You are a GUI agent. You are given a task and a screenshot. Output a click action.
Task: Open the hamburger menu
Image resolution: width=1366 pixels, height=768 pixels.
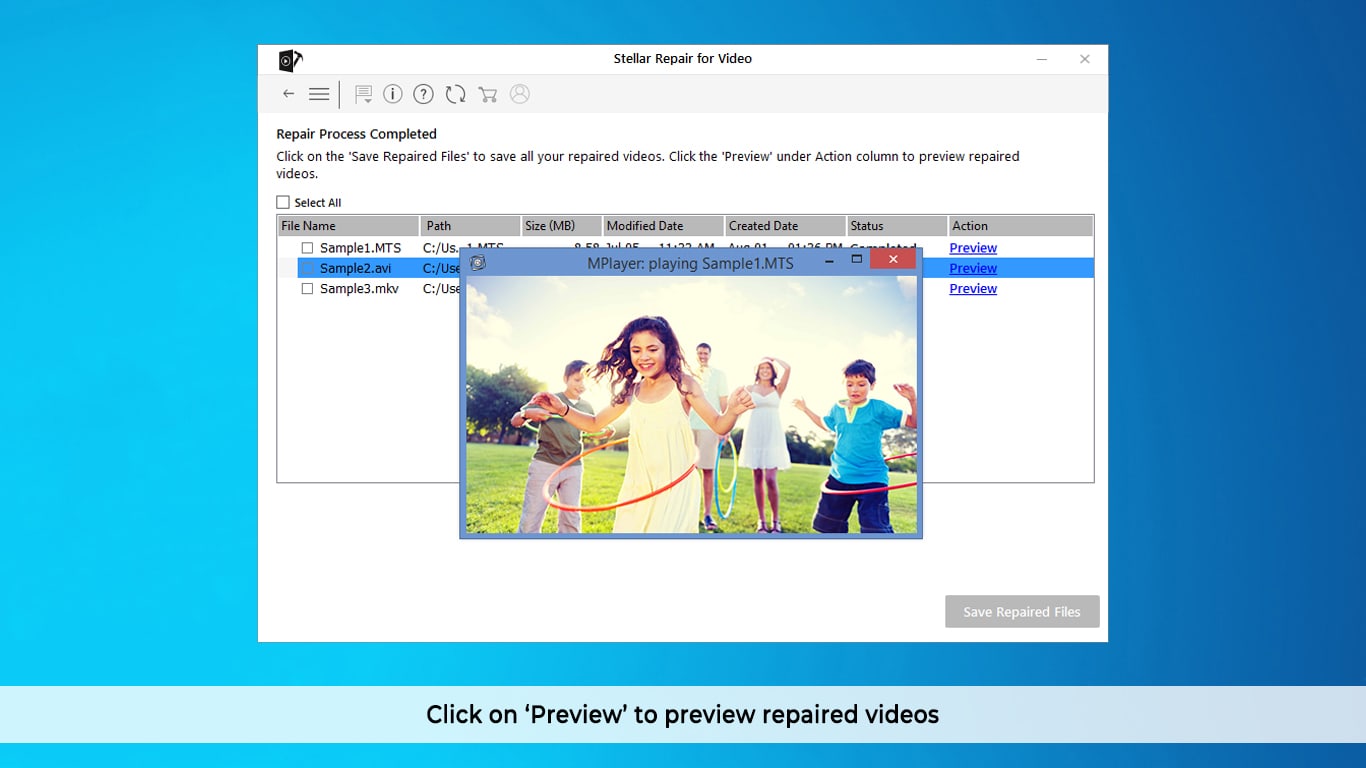319,94
